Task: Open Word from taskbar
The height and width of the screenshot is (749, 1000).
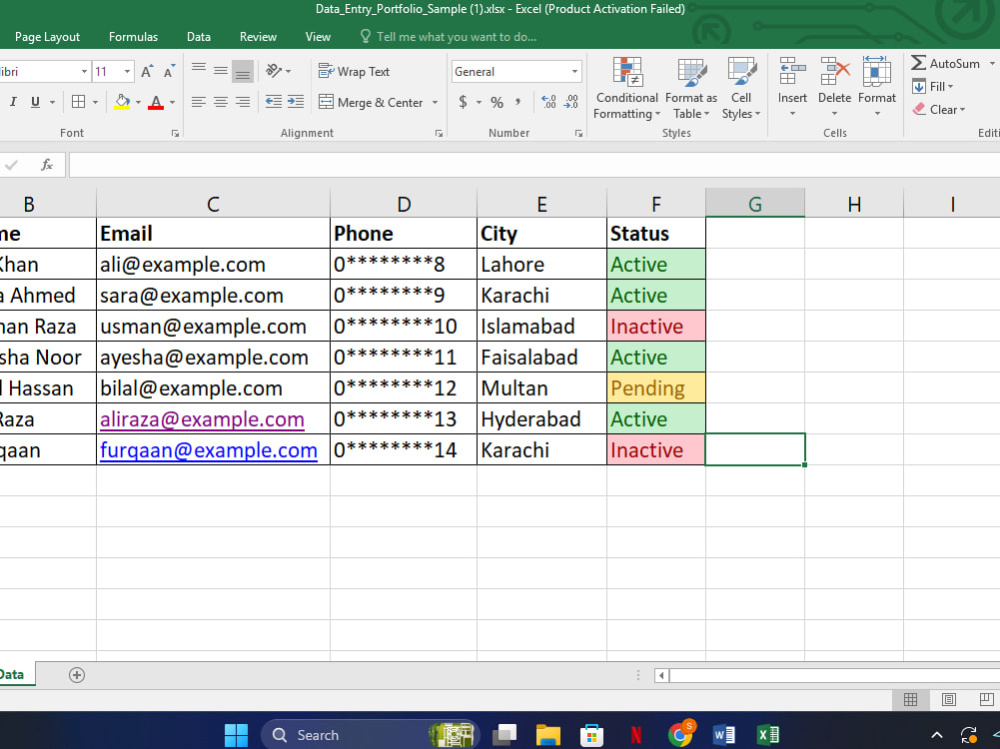Action: [723, 735]
